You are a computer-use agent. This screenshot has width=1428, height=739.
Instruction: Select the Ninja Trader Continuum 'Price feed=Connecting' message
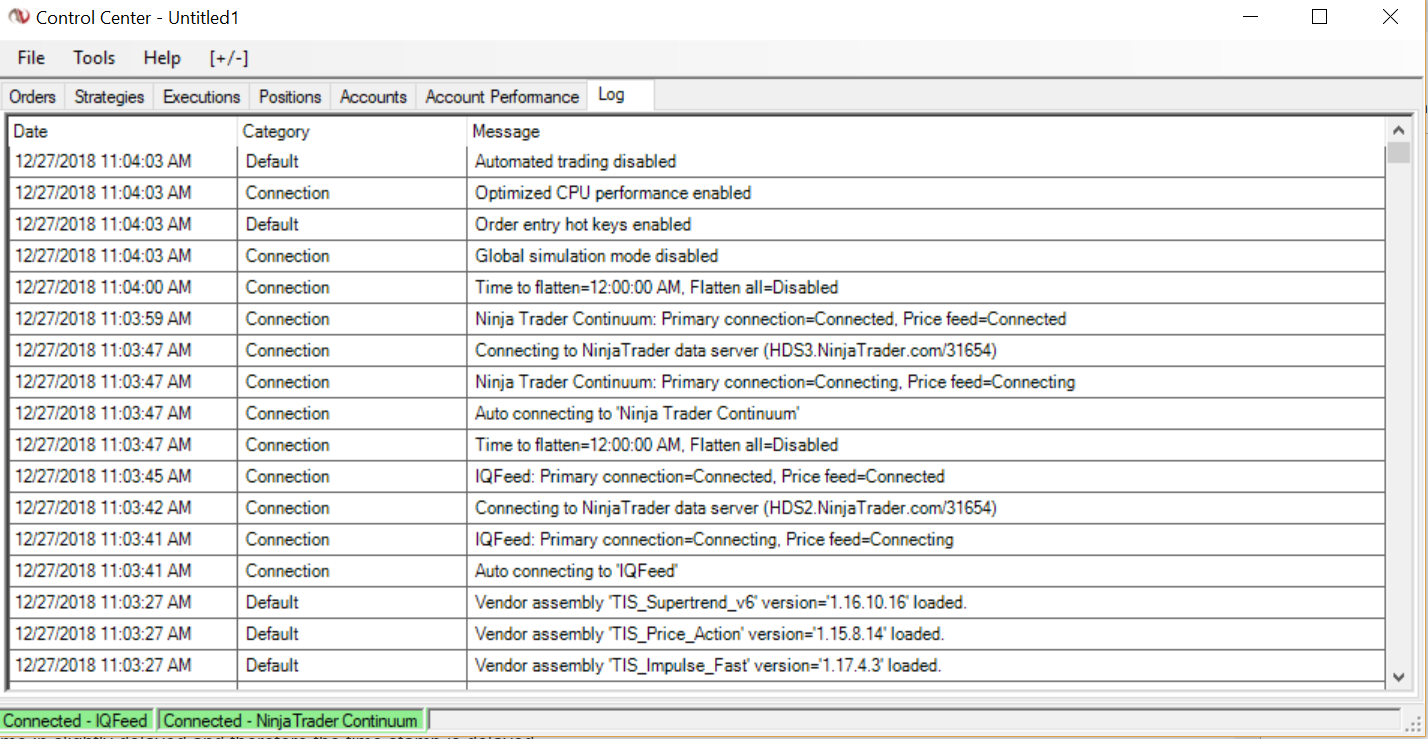pyautogui.click(x=775, y=382)
